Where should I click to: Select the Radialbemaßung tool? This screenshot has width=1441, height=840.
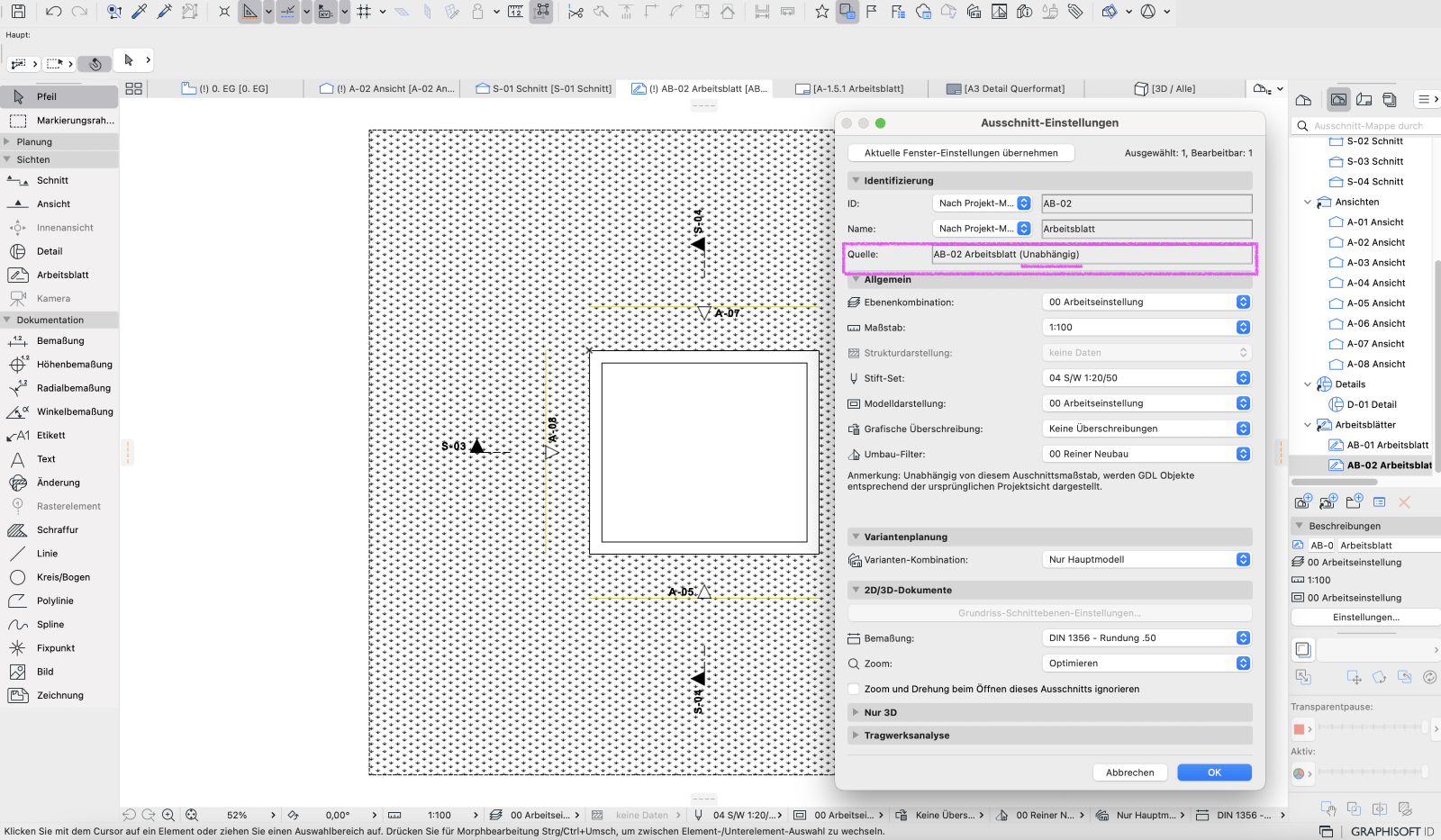(59, 388)
